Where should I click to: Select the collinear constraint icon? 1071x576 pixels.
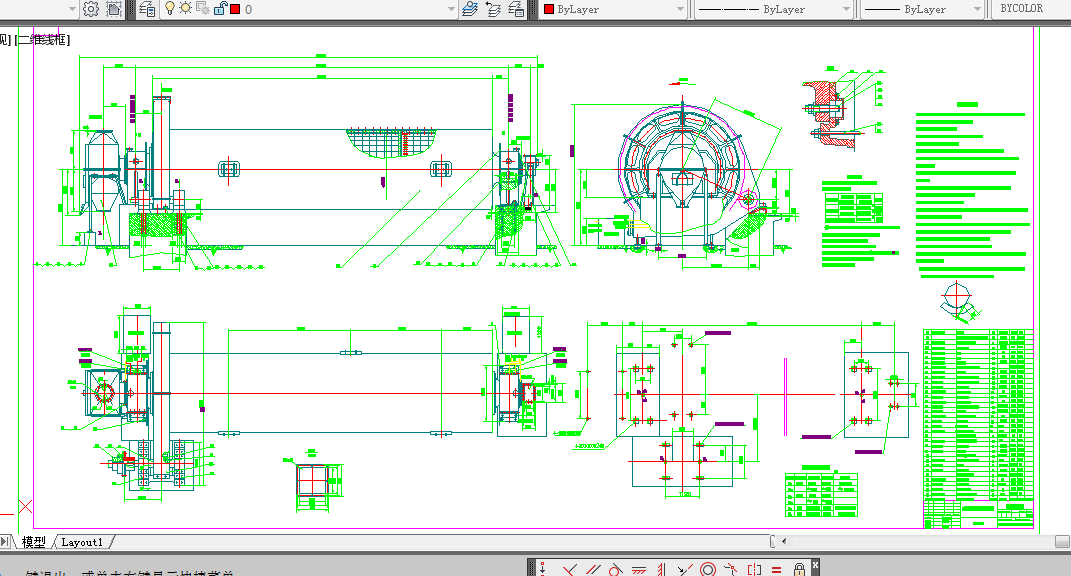click(684, 568)
